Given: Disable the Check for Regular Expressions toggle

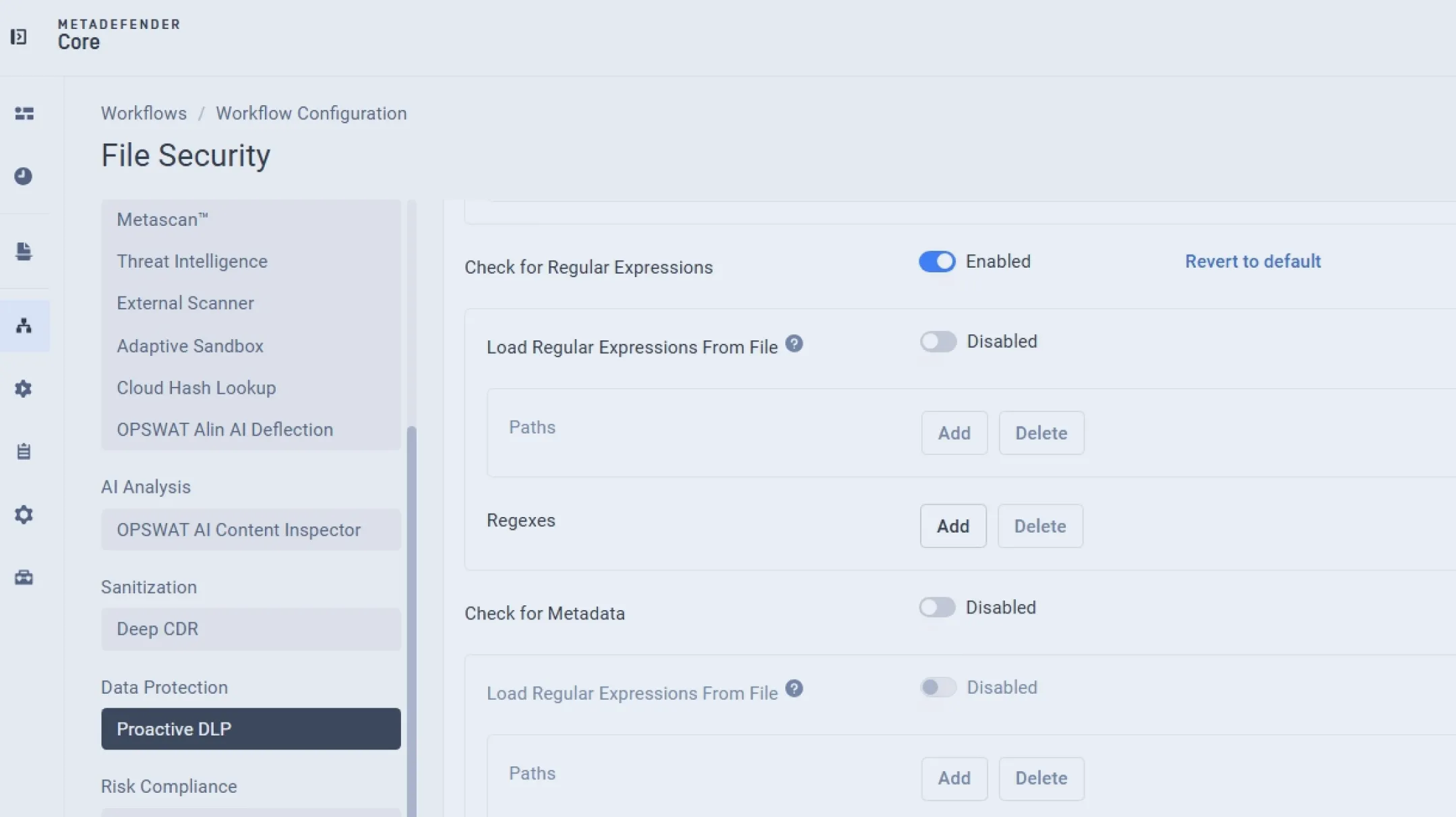Looking at the screenshot, I should [937, 262].
